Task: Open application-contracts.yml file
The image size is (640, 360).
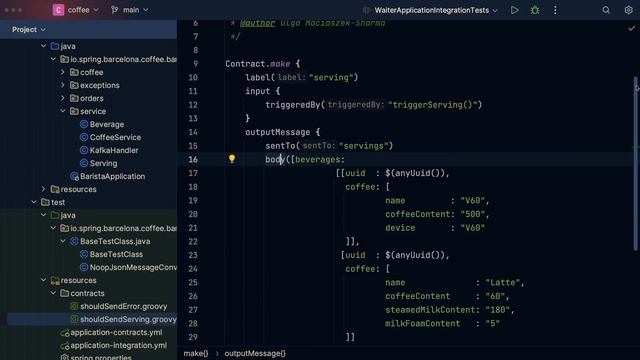Action: point(116,332)
